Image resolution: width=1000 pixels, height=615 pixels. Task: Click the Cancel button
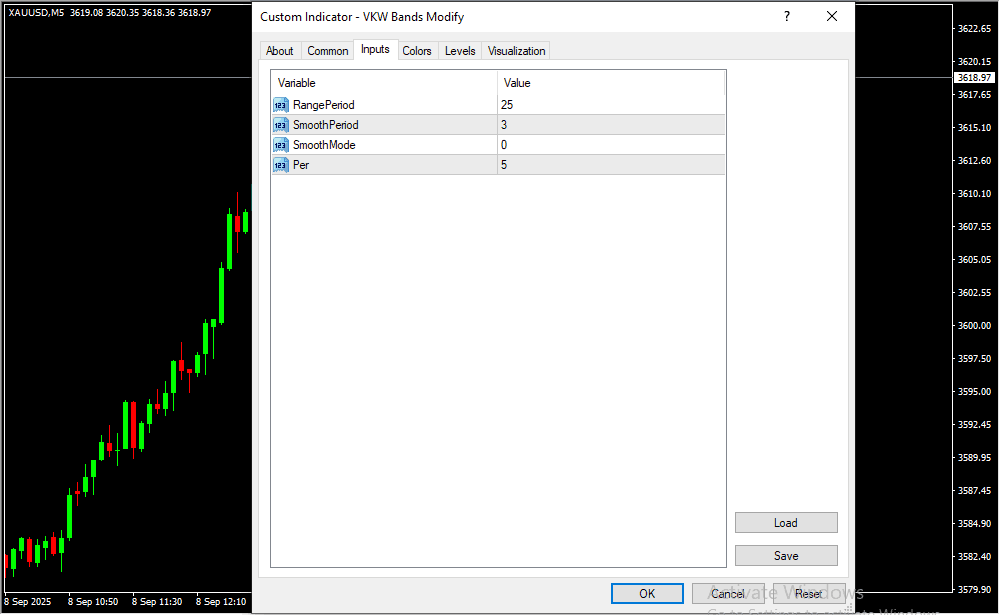(x=728, y=594)
